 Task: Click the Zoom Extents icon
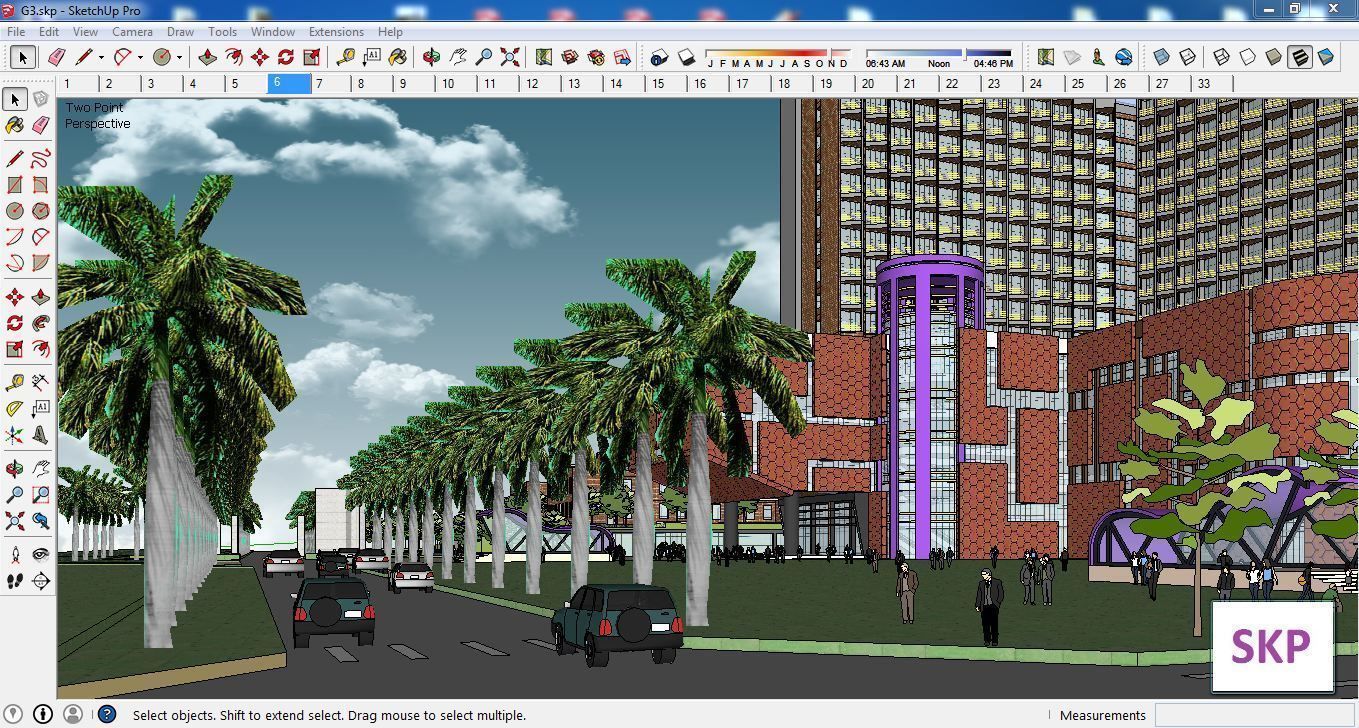14,520
